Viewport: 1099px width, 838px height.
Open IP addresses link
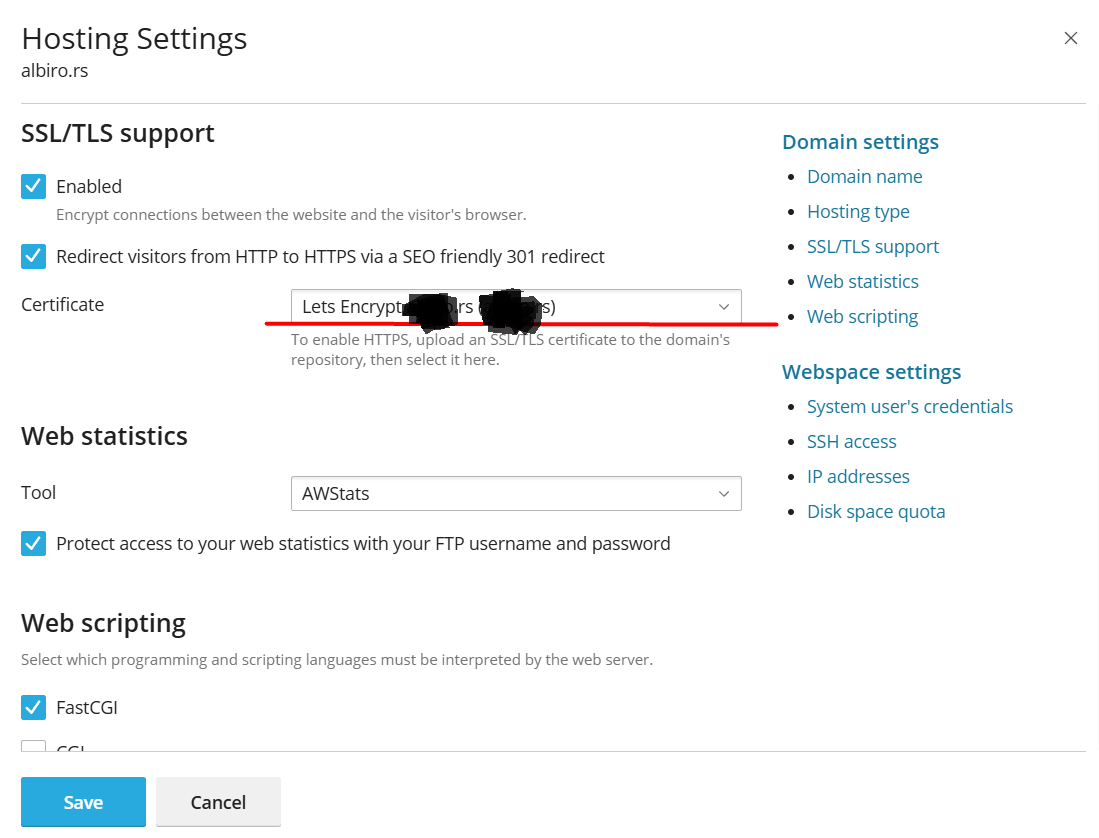[x=858, y=476]
